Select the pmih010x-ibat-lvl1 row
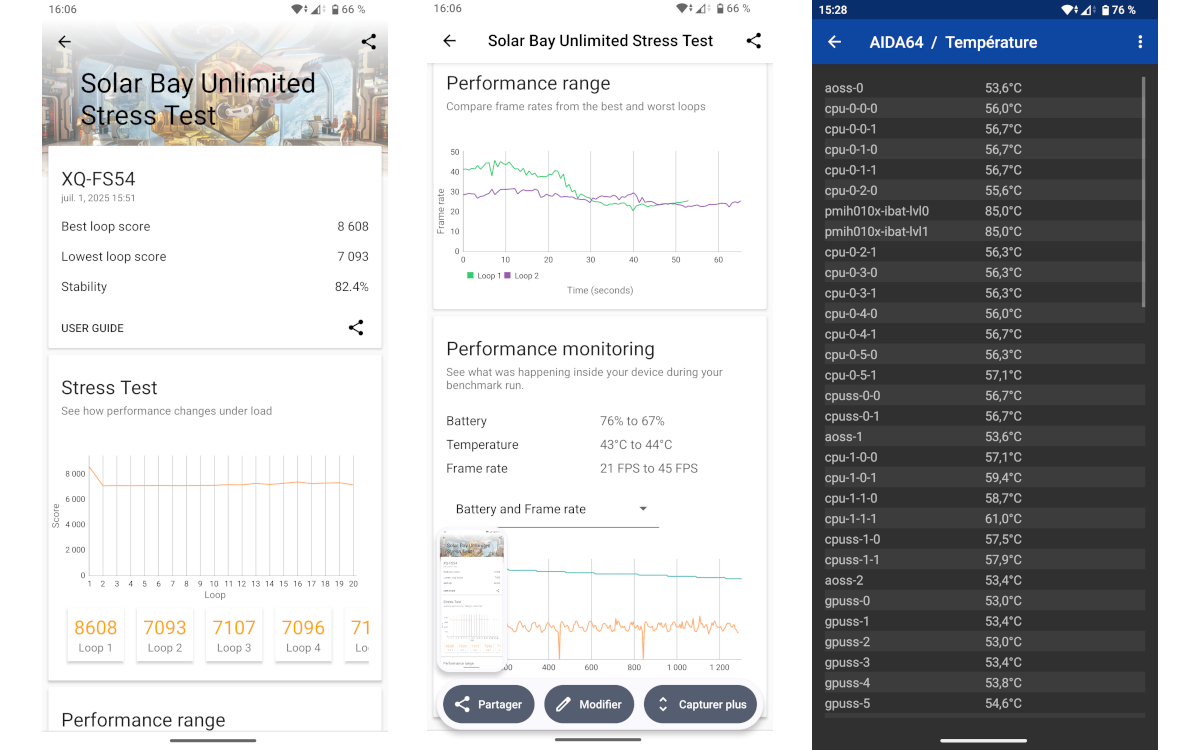This screenshot has height=750, width=1200. (982, 232)
